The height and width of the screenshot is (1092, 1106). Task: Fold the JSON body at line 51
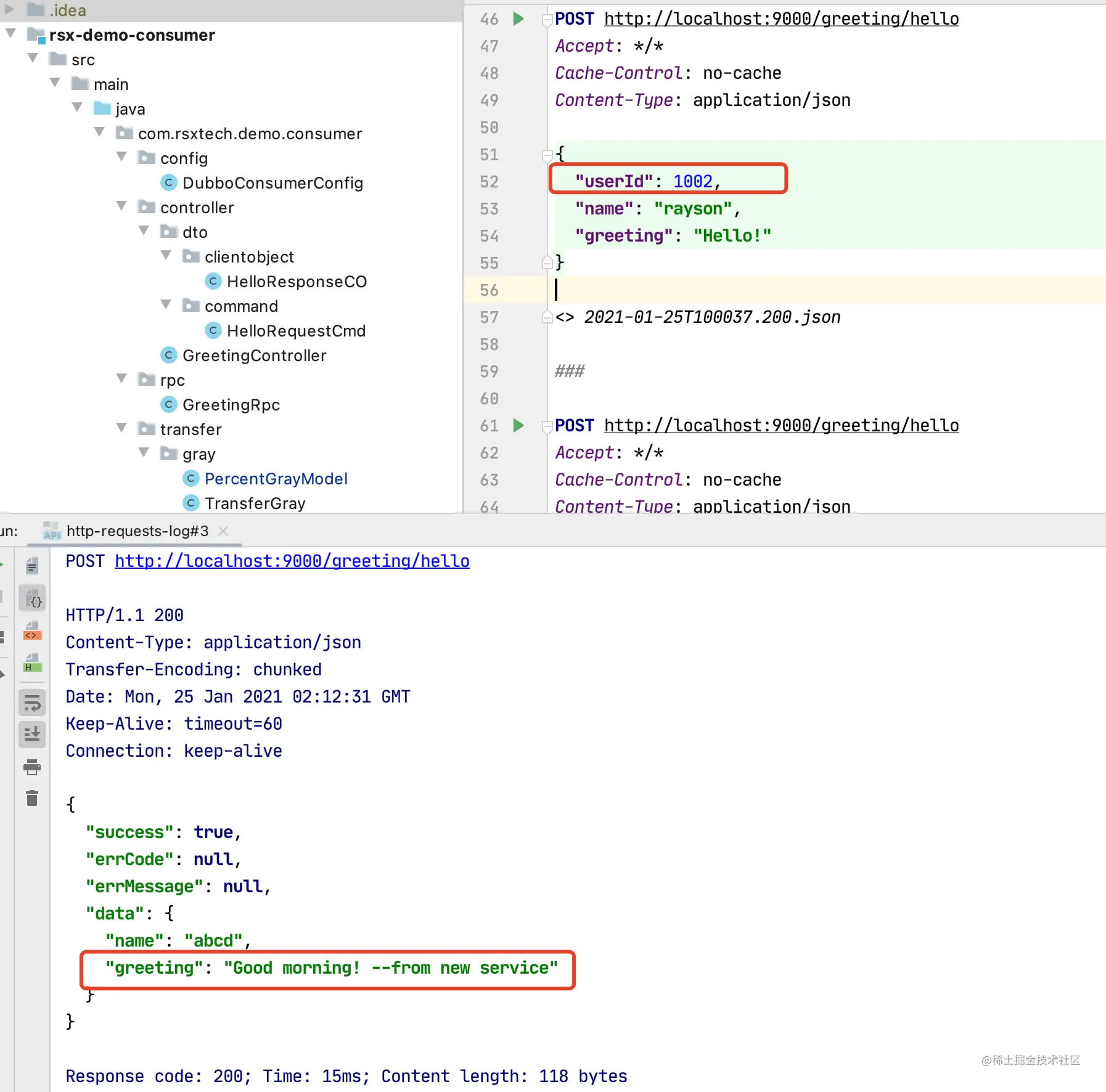pos(547,154)
